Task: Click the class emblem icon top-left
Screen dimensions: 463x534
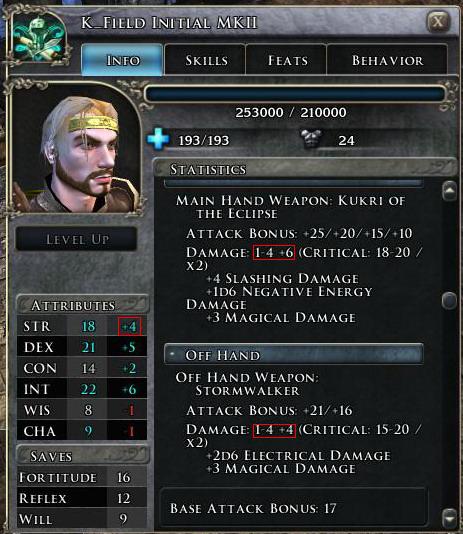Action: click(38, 38)
